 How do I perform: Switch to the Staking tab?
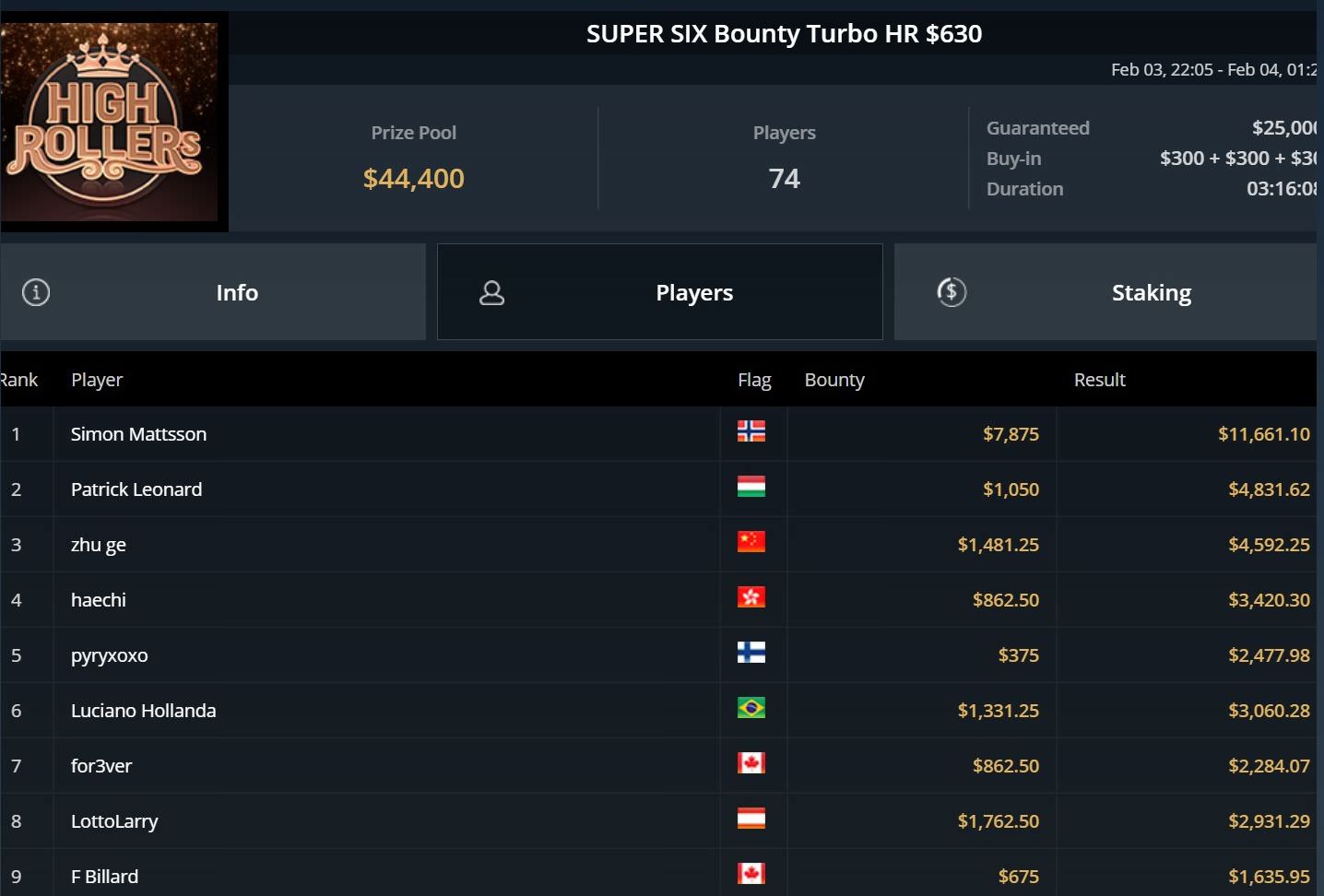1151,293
